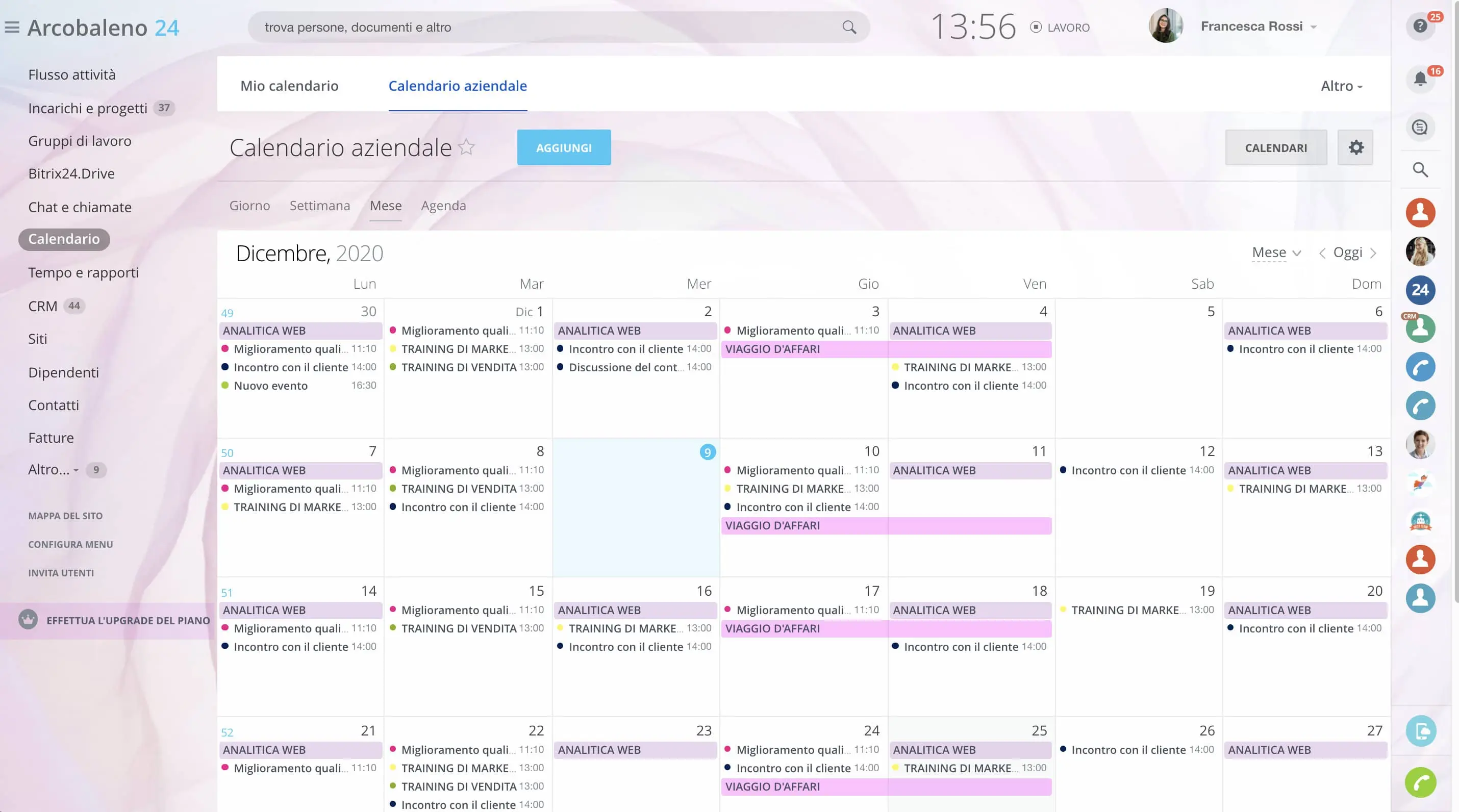Open the mobile cloud app icon
The image size is (1459, 812).
coord(1420,731)
